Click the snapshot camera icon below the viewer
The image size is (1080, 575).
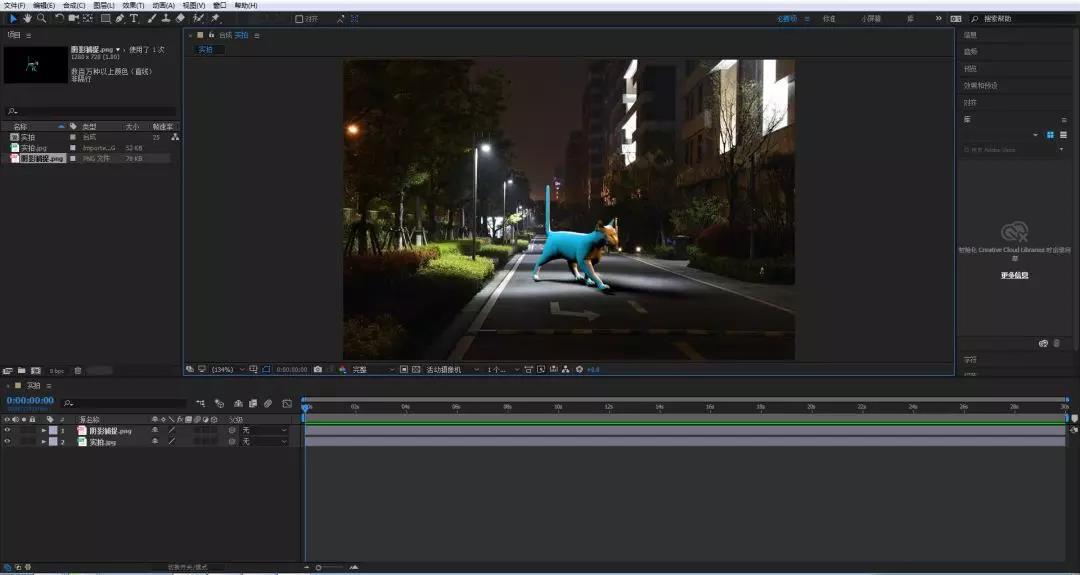tap(318, 369)
